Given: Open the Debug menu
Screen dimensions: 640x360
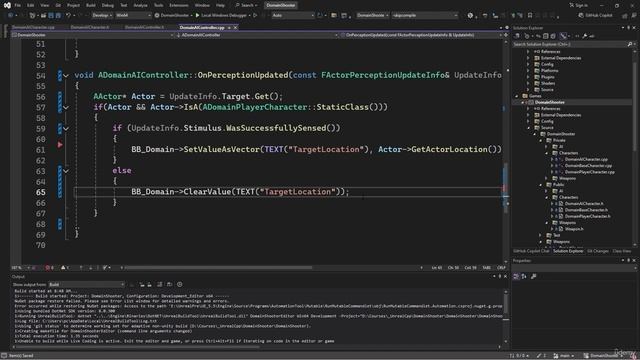Looking at the screenshot, I should point(108,5).
